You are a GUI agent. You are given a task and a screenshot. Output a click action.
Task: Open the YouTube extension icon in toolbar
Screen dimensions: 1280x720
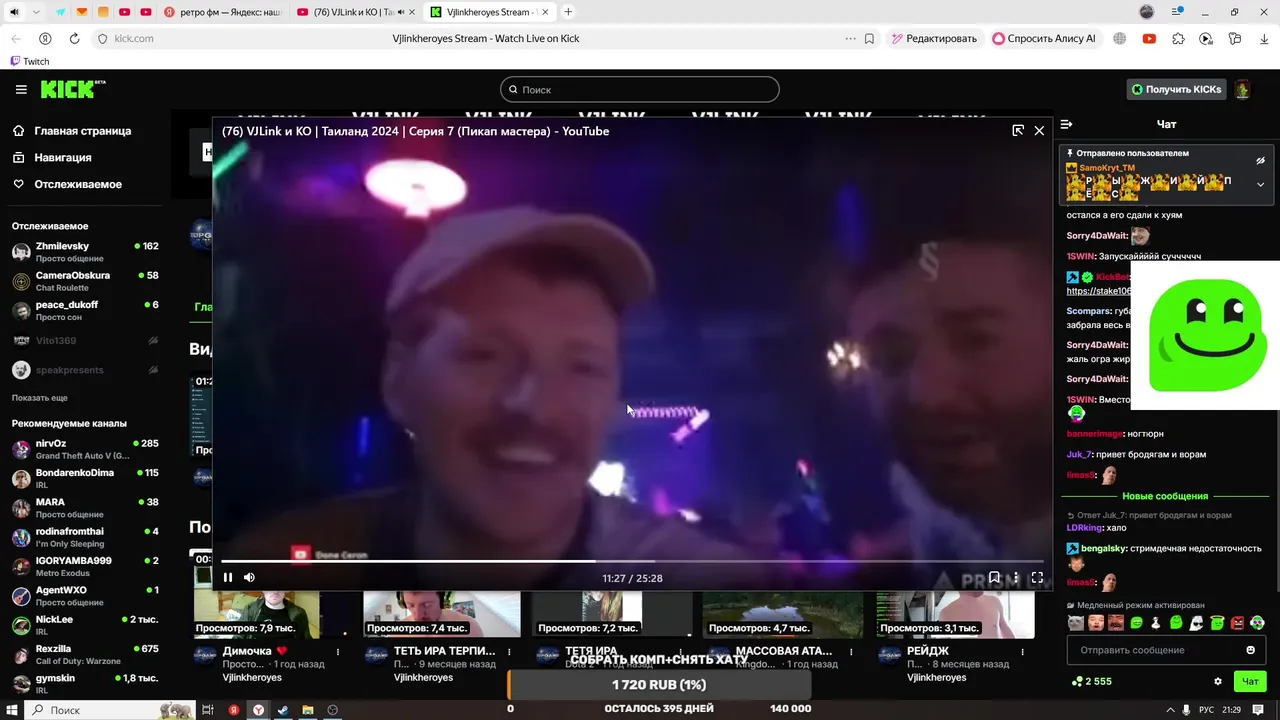point(1149,38)
